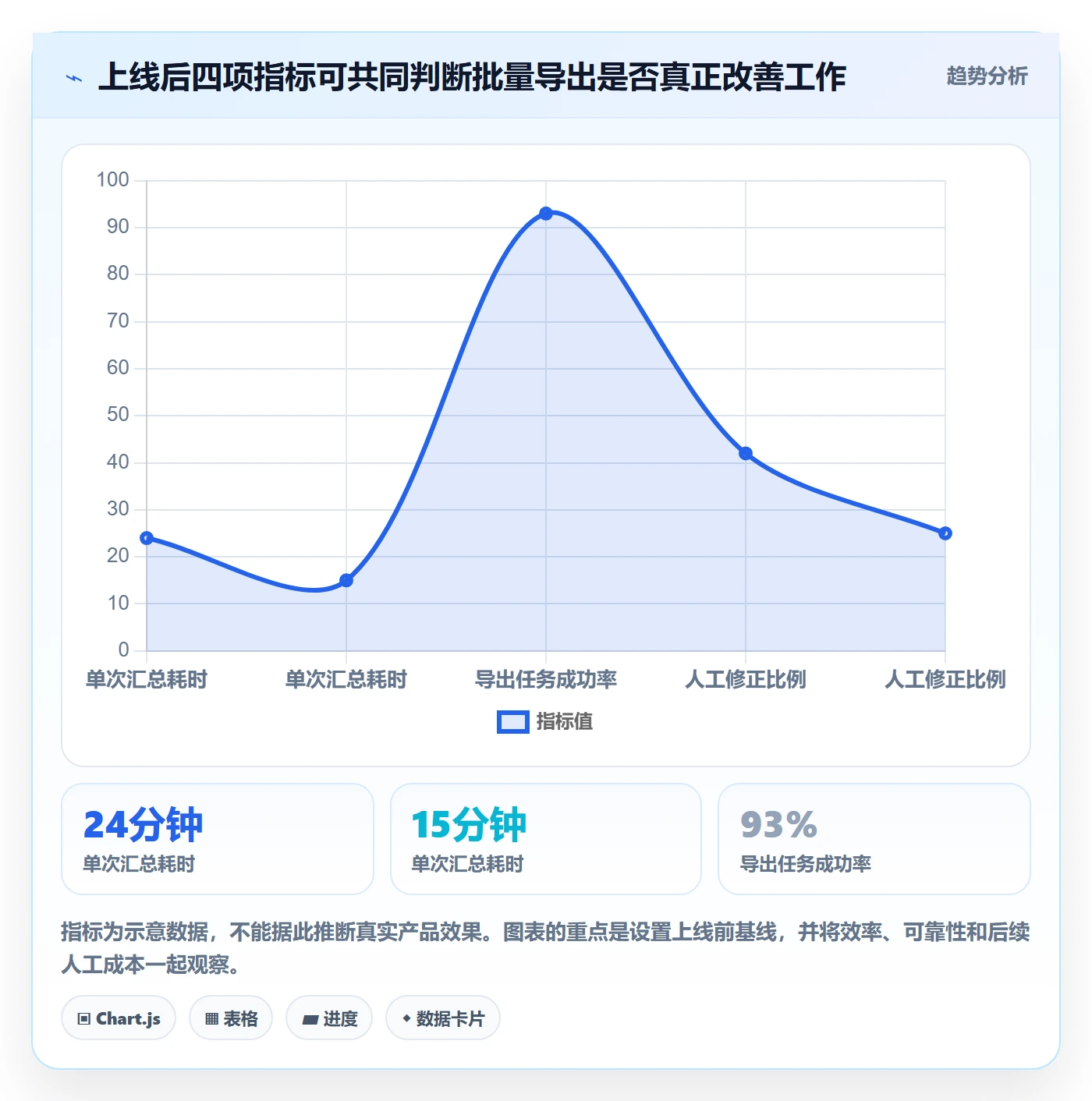Click the bar icon in the 进度 chip
Image resolution: width=1092 pixels, height=1101 pixels.
coord(310,1020)
